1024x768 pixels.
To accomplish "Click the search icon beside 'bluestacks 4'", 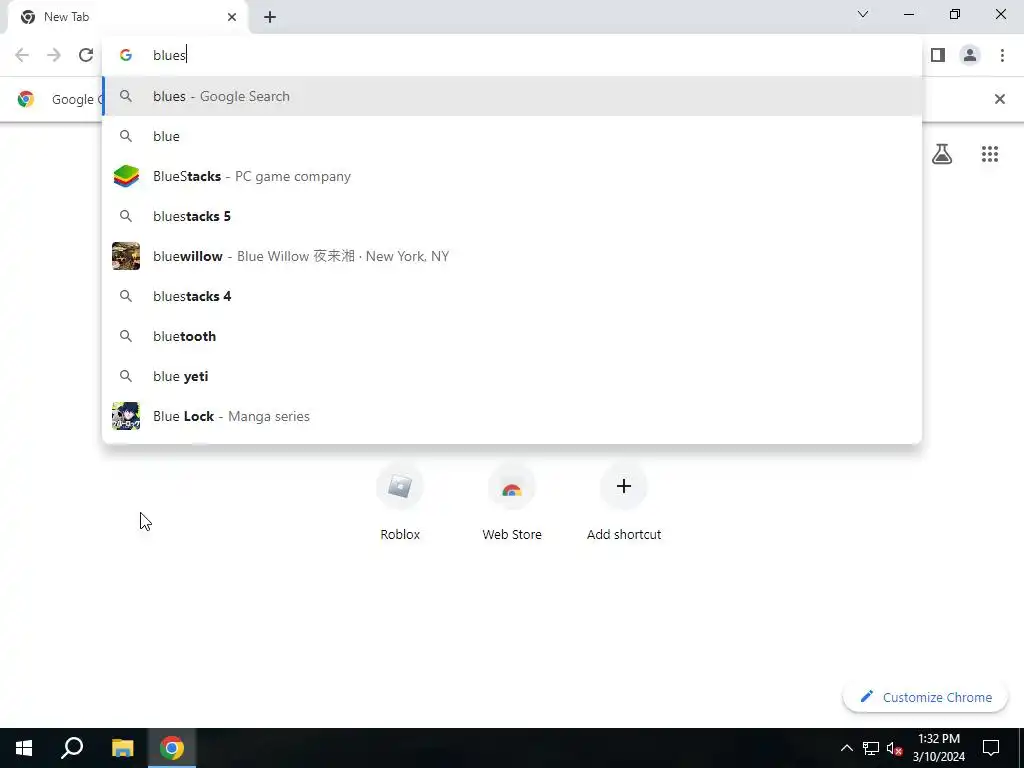I will tap(126, 296).
